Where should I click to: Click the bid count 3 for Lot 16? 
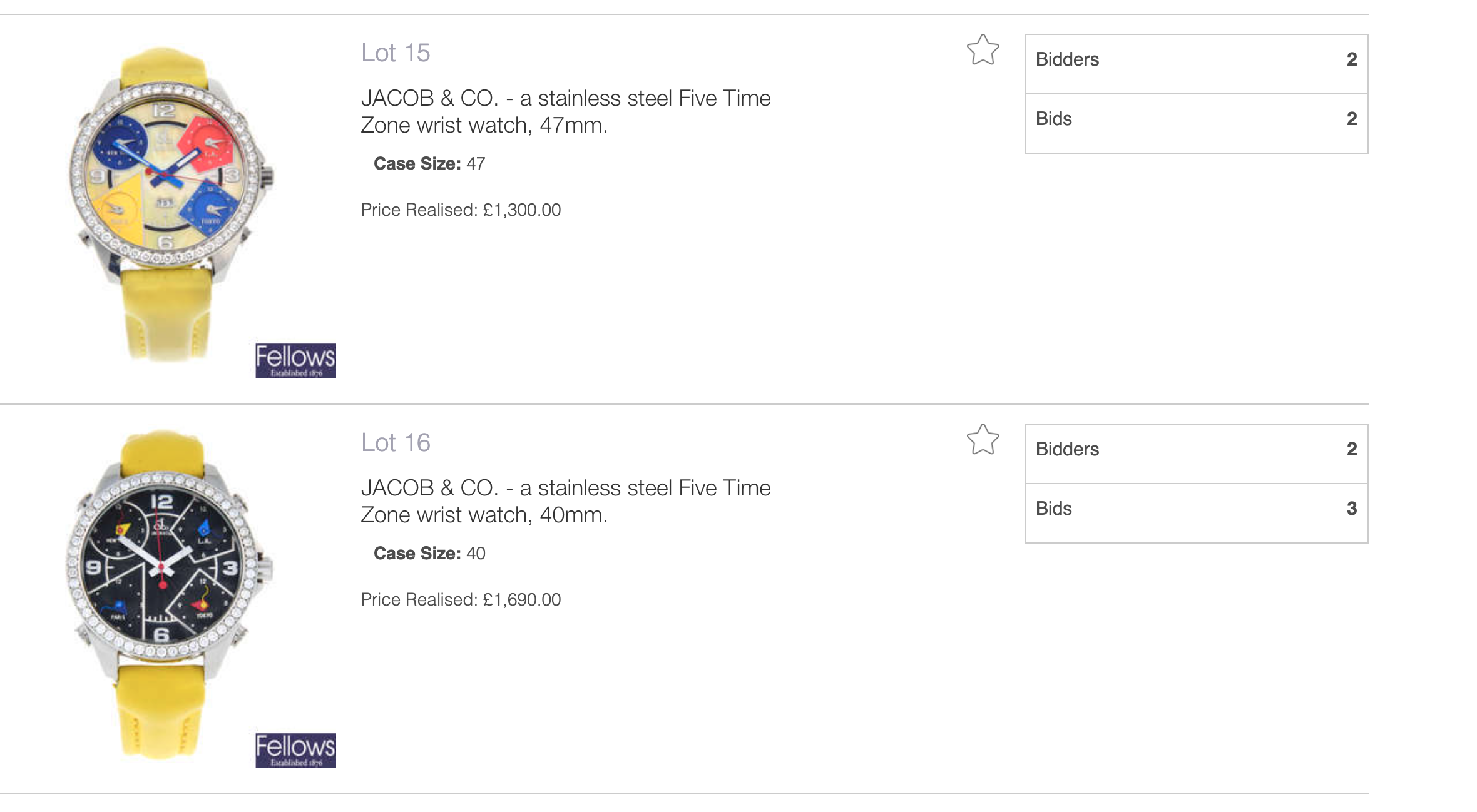click(x=1352, y=509)
